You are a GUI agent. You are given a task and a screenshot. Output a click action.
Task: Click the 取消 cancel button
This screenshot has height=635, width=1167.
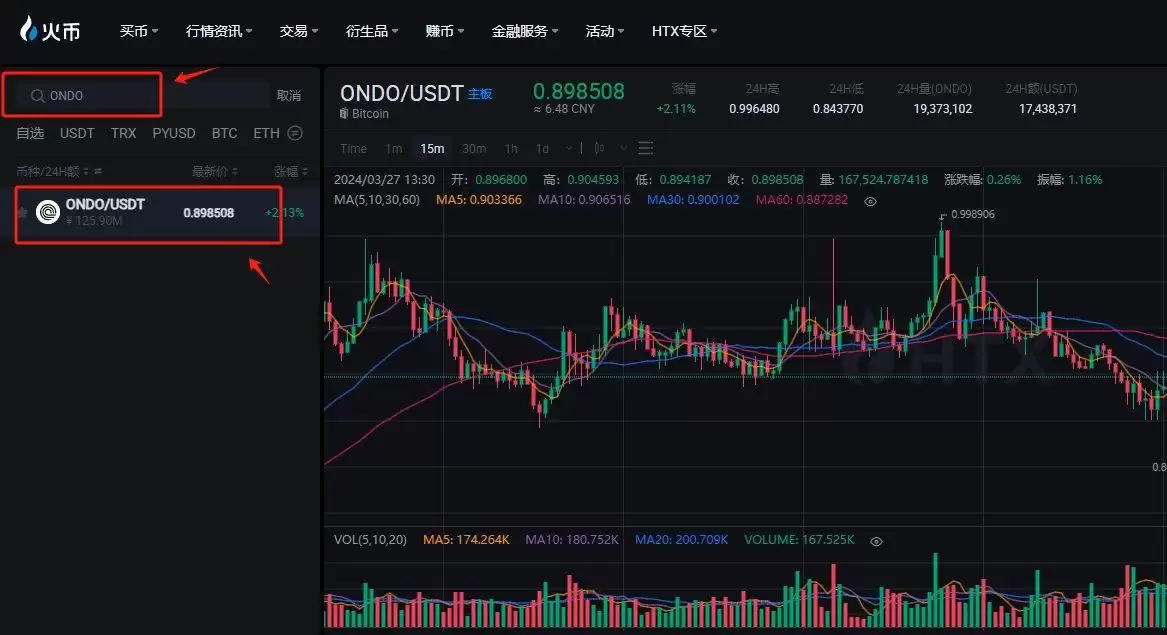coord(288,94)
